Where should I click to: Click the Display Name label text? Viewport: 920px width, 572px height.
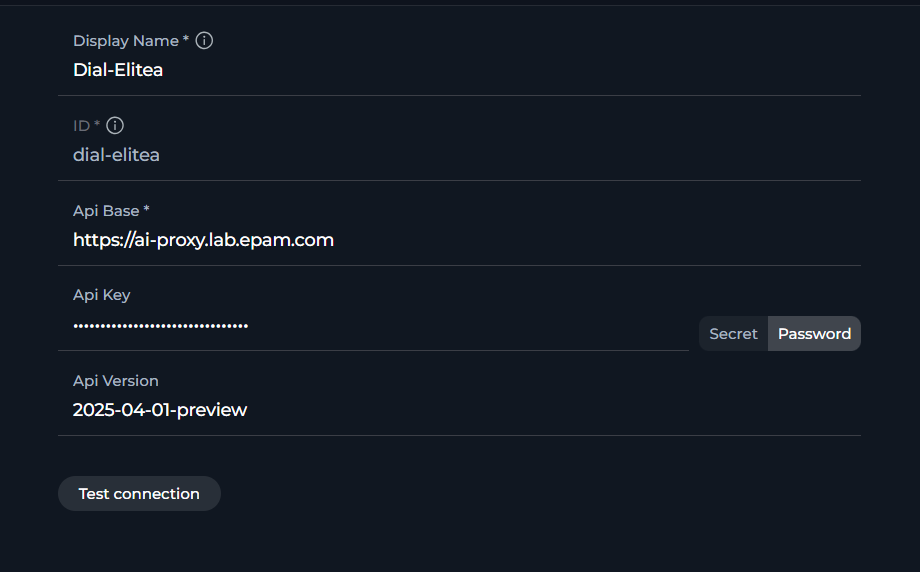(126, 41)
